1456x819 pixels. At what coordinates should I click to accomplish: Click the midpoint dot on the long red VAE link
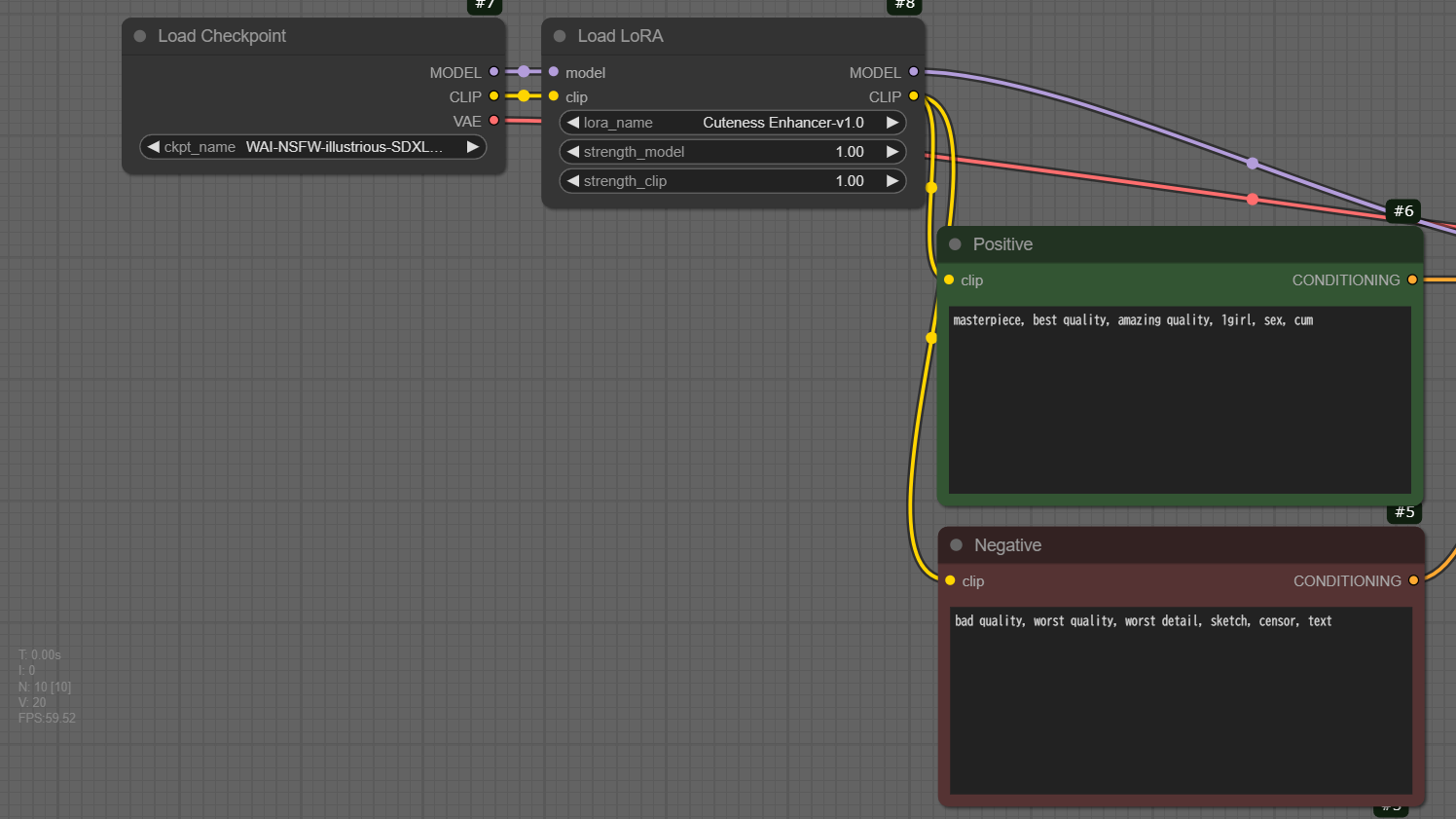pos(1253,199)
